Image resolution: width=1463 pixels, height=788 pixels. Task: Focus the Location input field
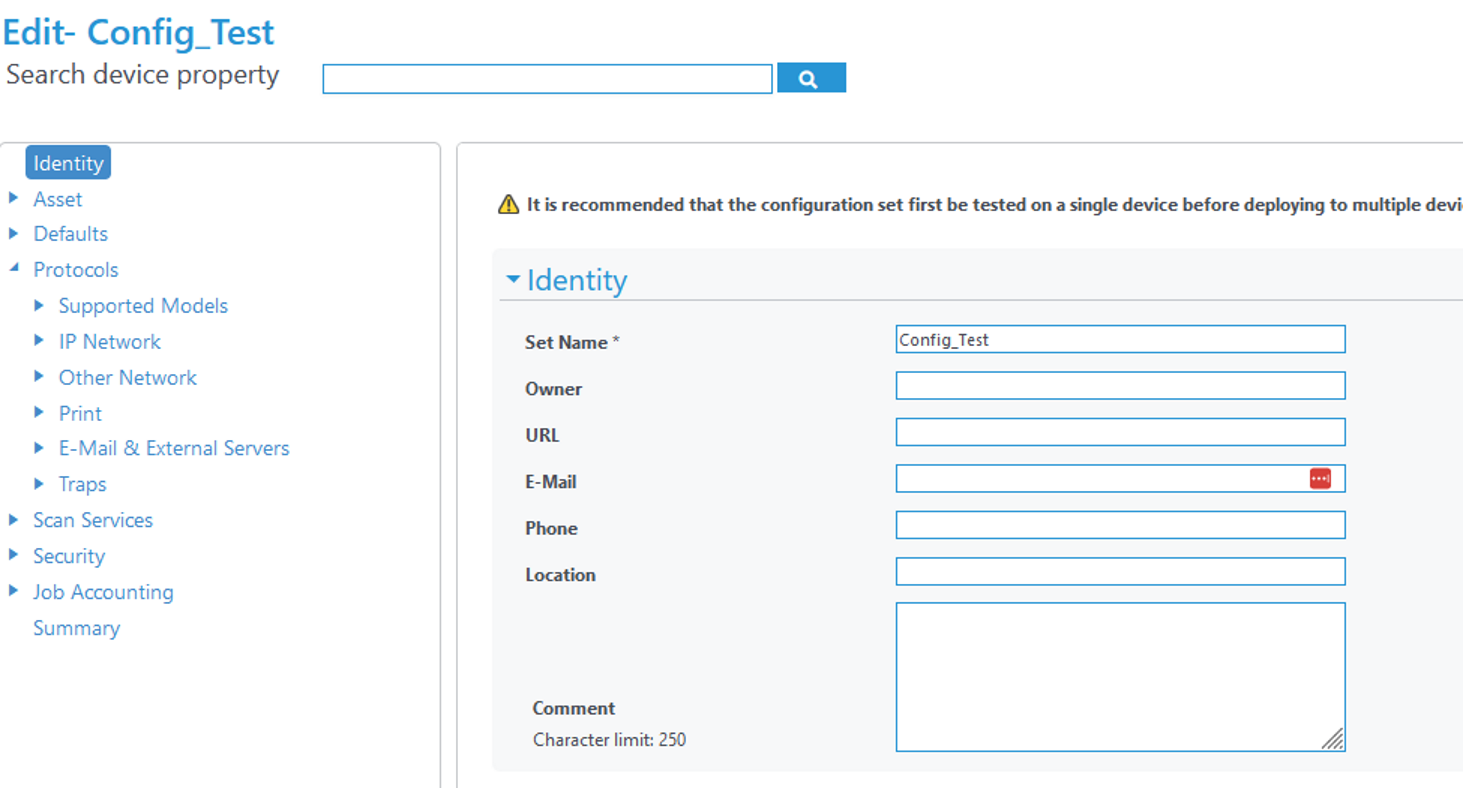(x=1120, y=571)
